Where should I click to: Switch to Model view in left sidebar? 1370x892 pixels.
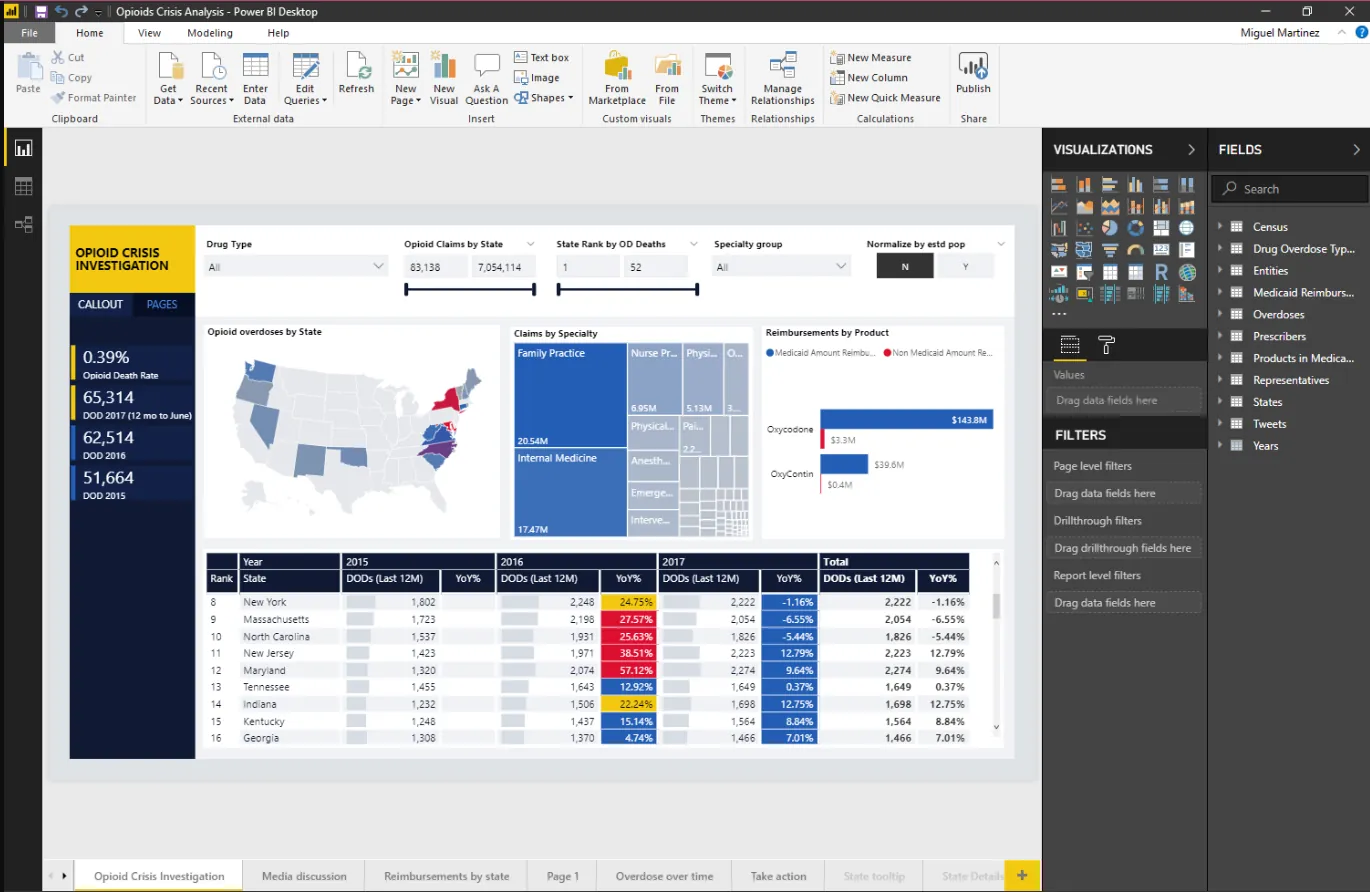pyautogui.click(x=23, y=224)
